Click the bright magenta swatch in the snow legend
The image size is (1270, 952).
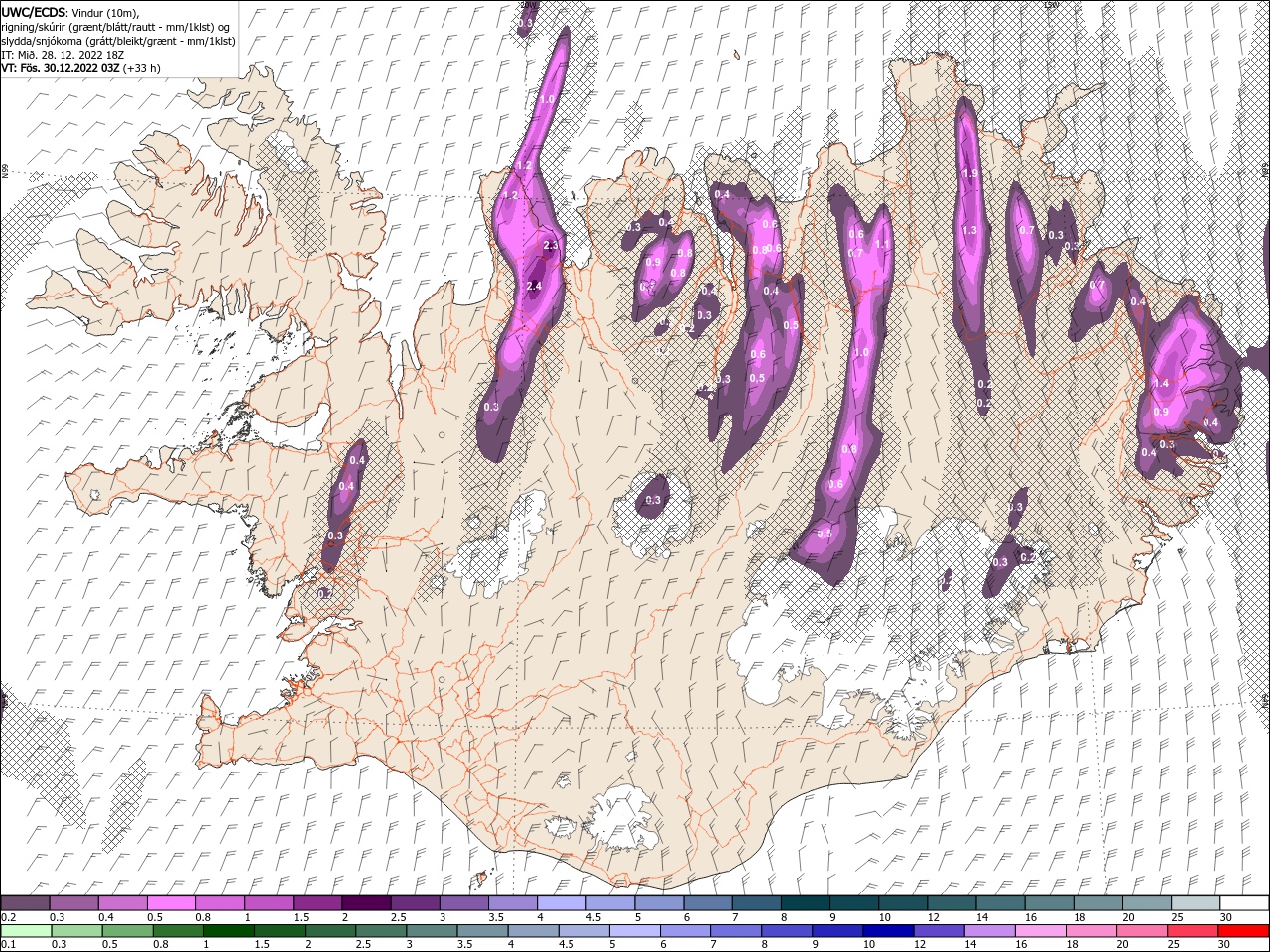172,903
